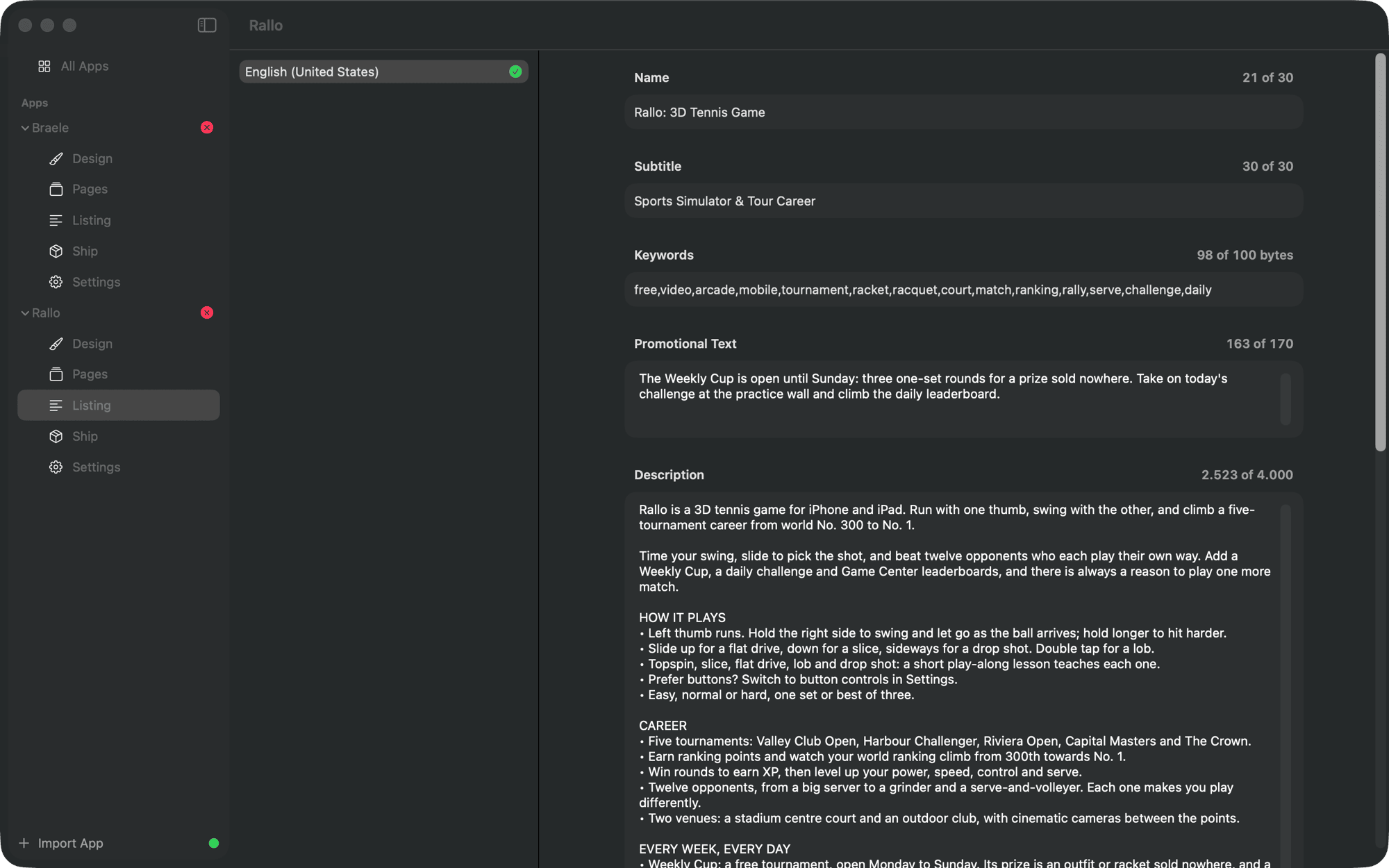The image size is (1389, 868).
Task: Click the 'Description' field label
Action: coord(669,475)
